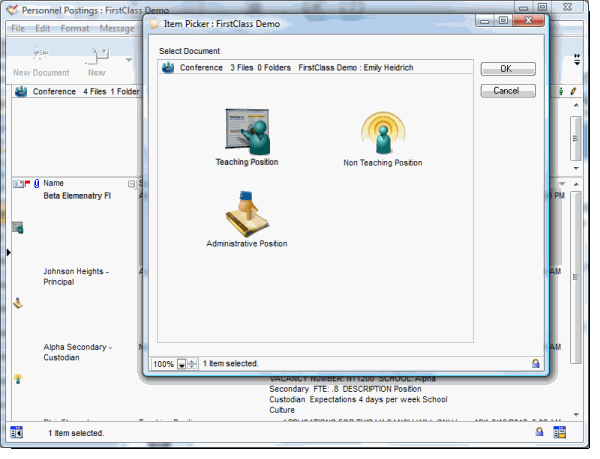Select the Non Teaching Position icon
The height and width of the screenshot is (459, 600).
tap(382, 132)
